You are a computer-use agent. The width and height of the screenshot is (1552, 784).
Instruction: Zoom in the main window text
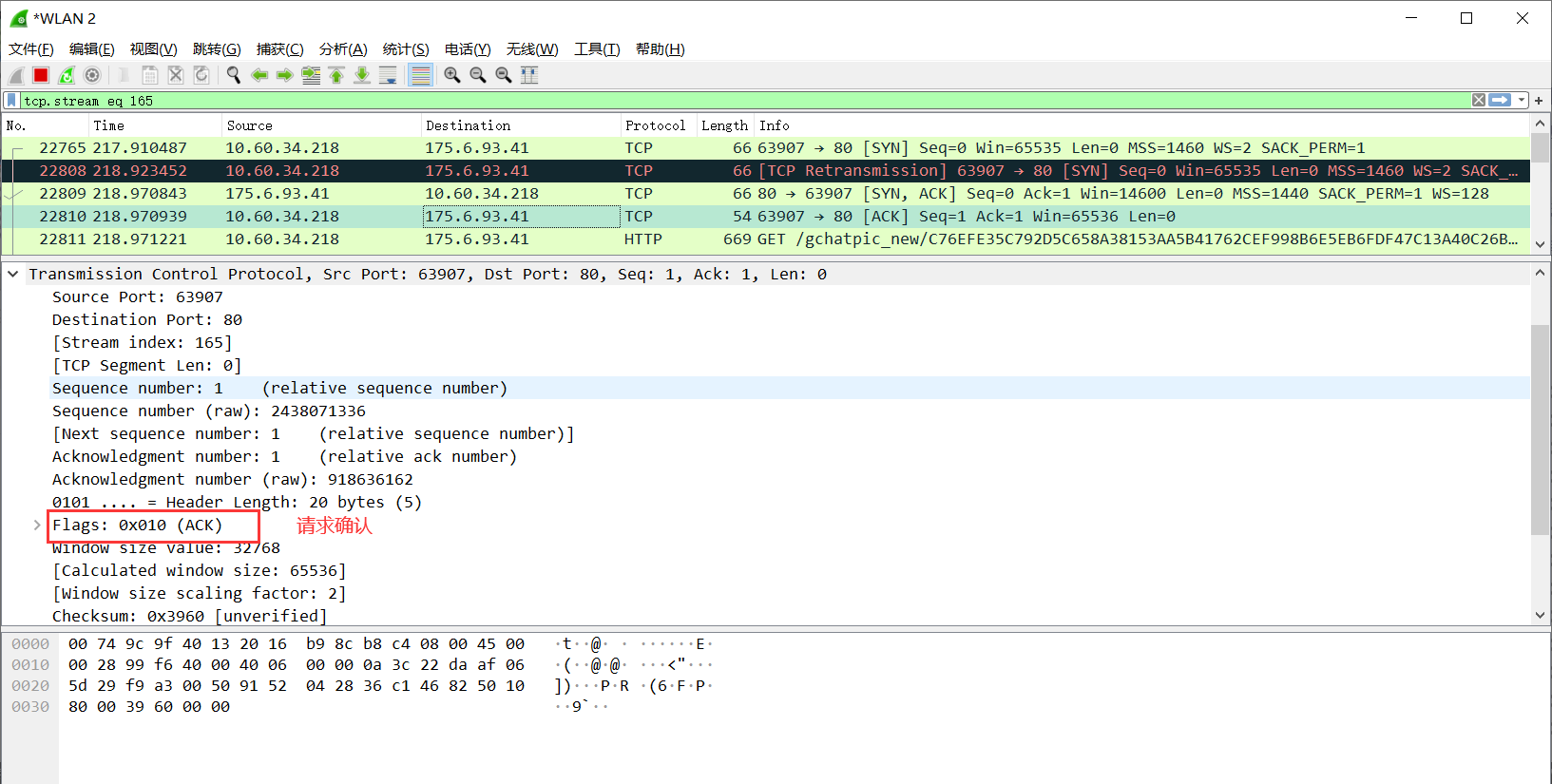click(x=452, y=75)
